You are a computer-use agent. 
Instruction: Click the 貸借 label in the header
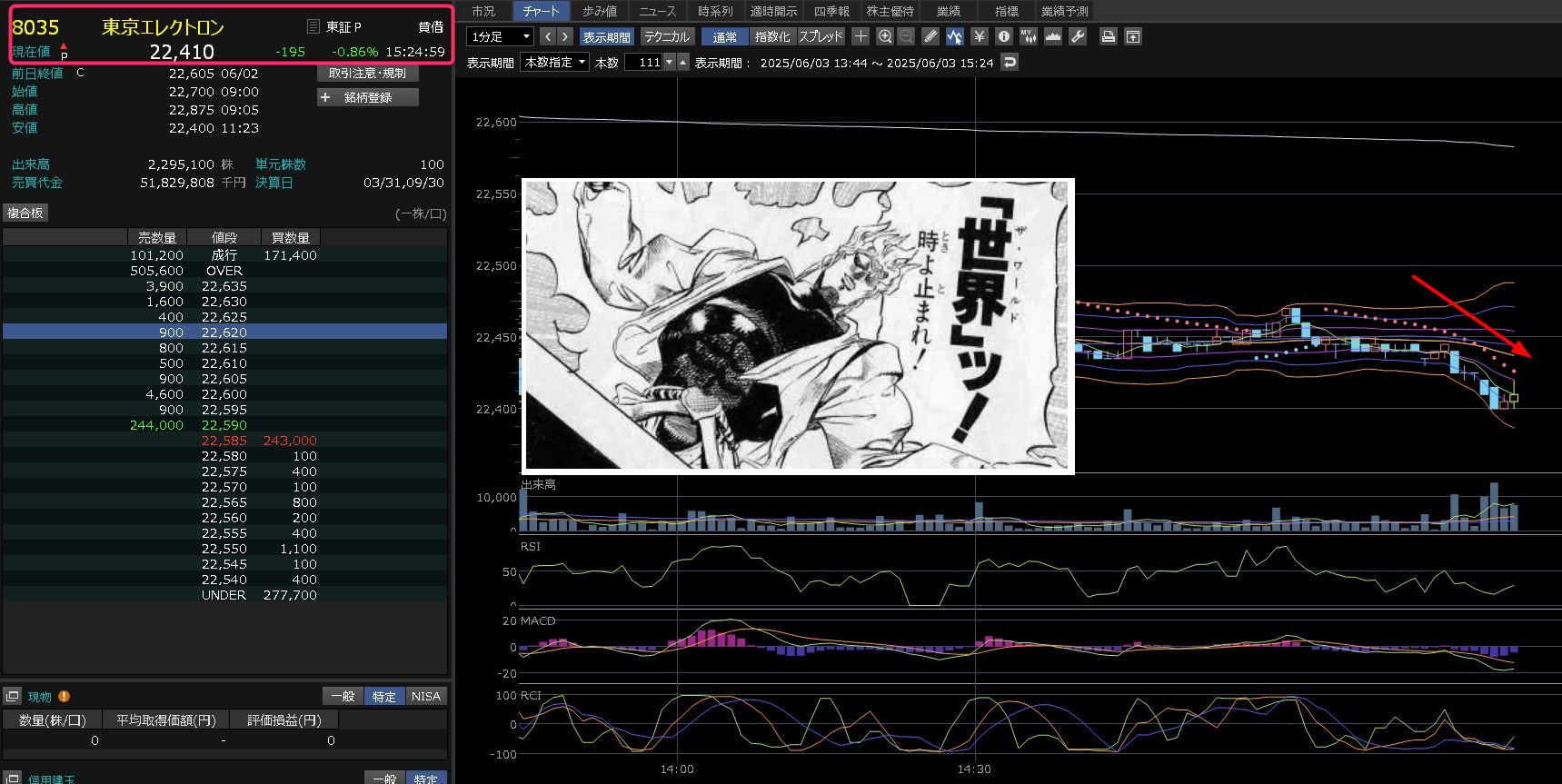431,27
